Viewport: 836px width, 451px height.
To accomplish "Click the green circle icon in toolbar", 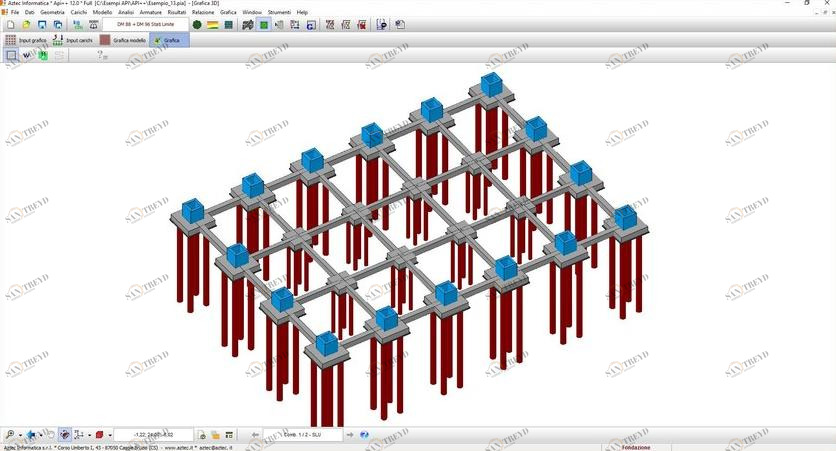I will [x=197, y=25].
